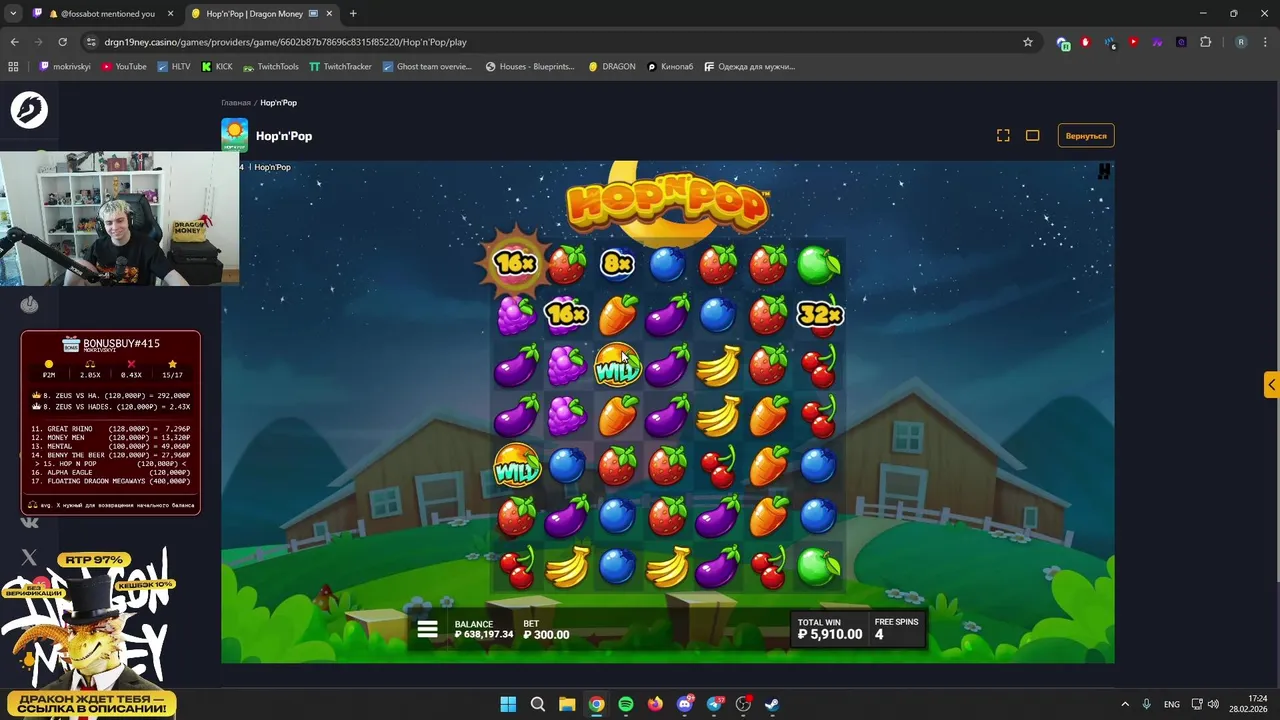This screenshot has height=720, width=1280.
Task: Close the Hop'n'Pop Dragon Money tab
Action: [329, 14]
